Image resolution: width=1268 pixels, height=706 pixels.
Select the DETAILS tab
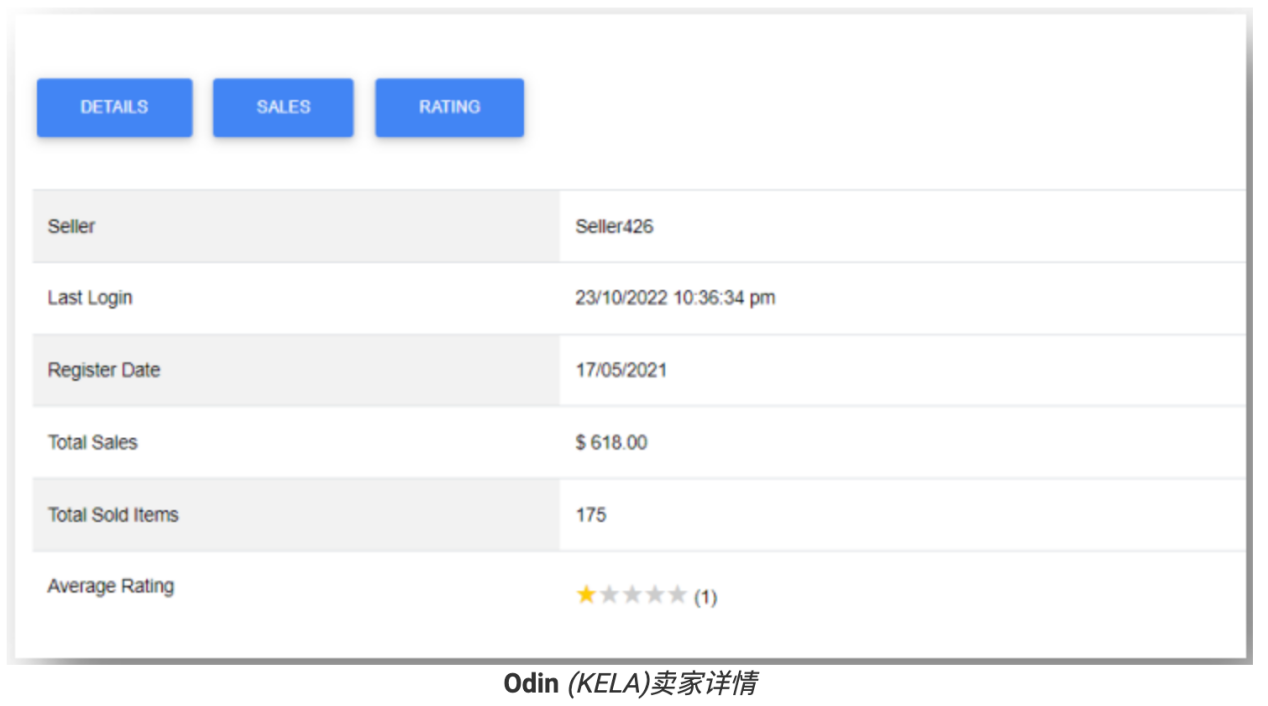click(114, 107)
